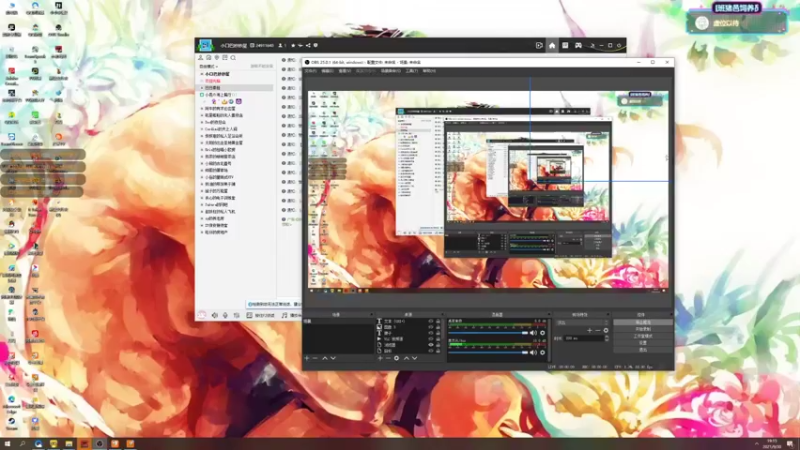800x450 pixels.
Task: Lock the last source row
Action: [438, 351]
